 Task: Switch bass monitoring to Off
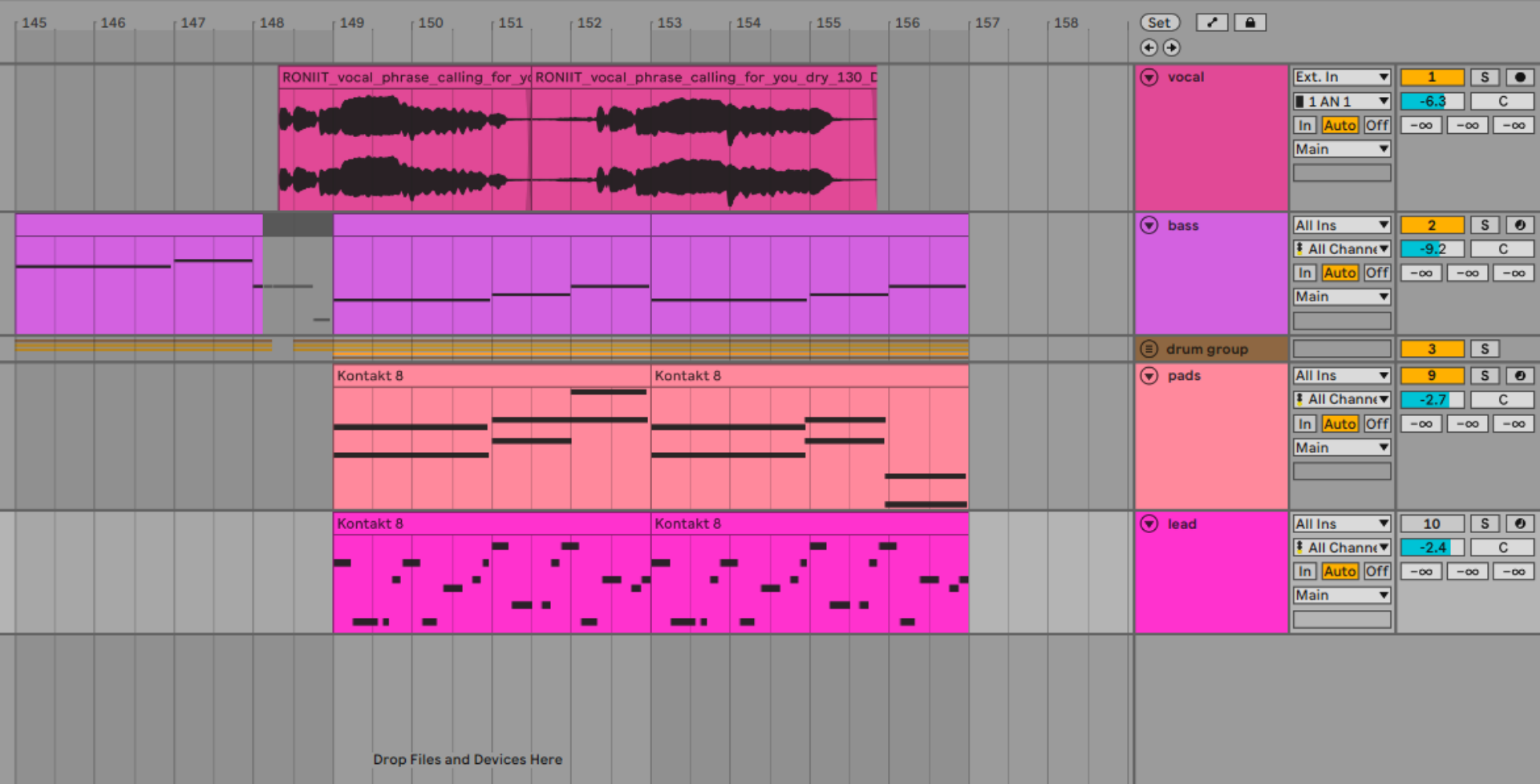[1376, 273]
